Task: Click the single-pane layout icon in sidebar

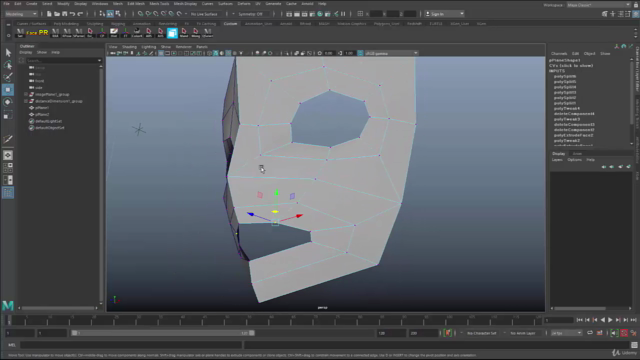Action: [8, 155]
